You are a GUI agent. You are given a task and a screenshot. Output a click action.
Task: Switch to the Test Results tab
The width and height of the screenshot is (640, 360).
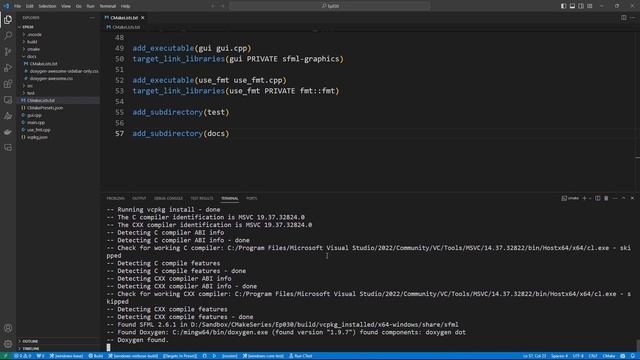click(x=202, y=198)
